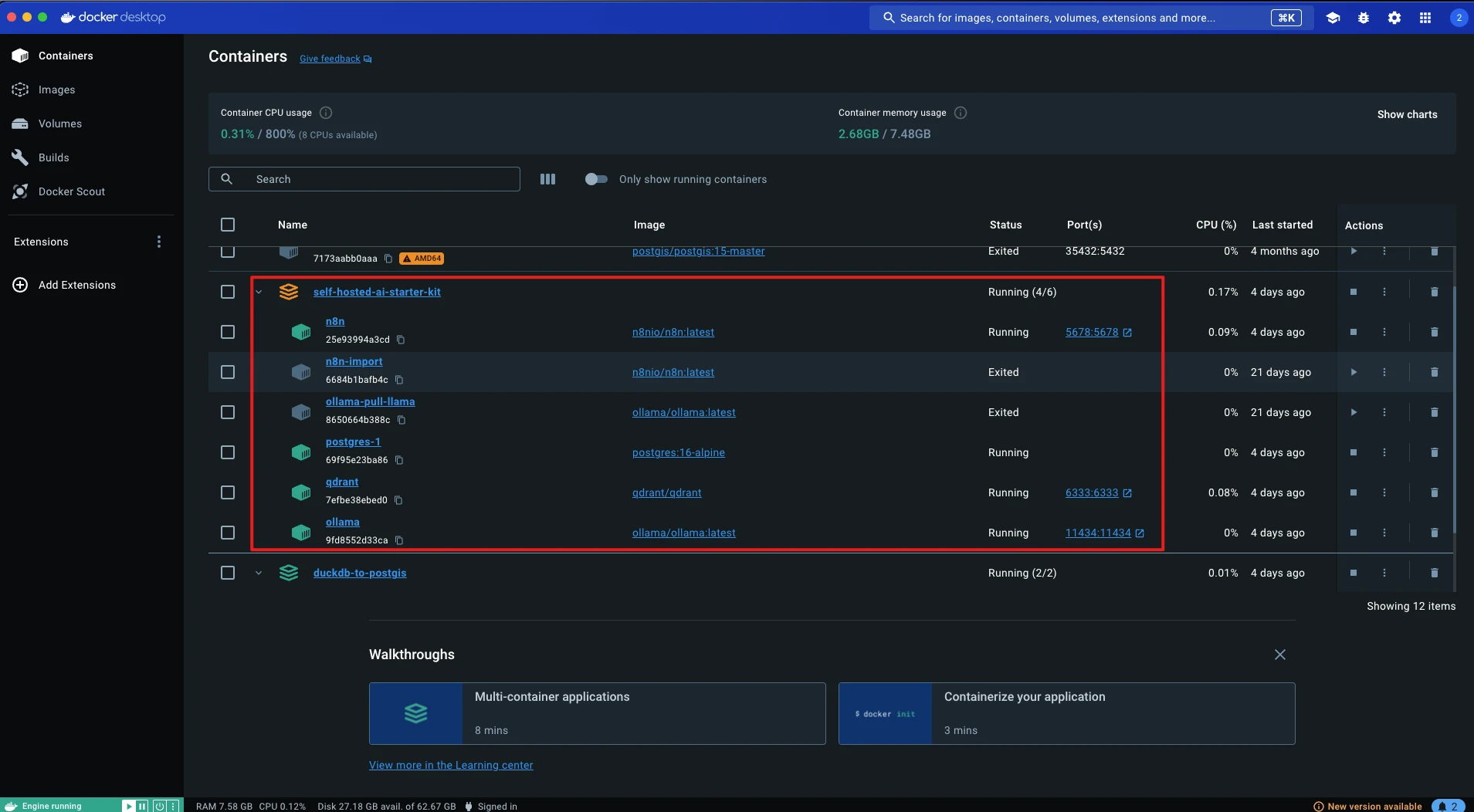Copy the n8n container ID

[401, 340]
